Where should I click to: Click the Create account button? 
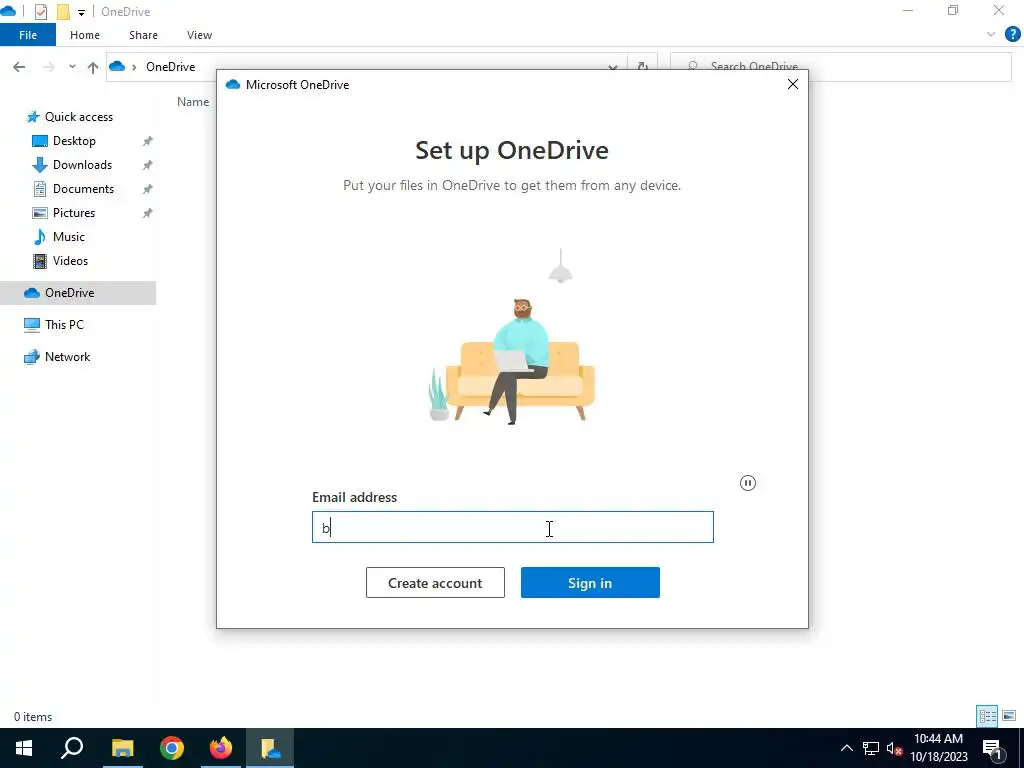tap(435, 583)
